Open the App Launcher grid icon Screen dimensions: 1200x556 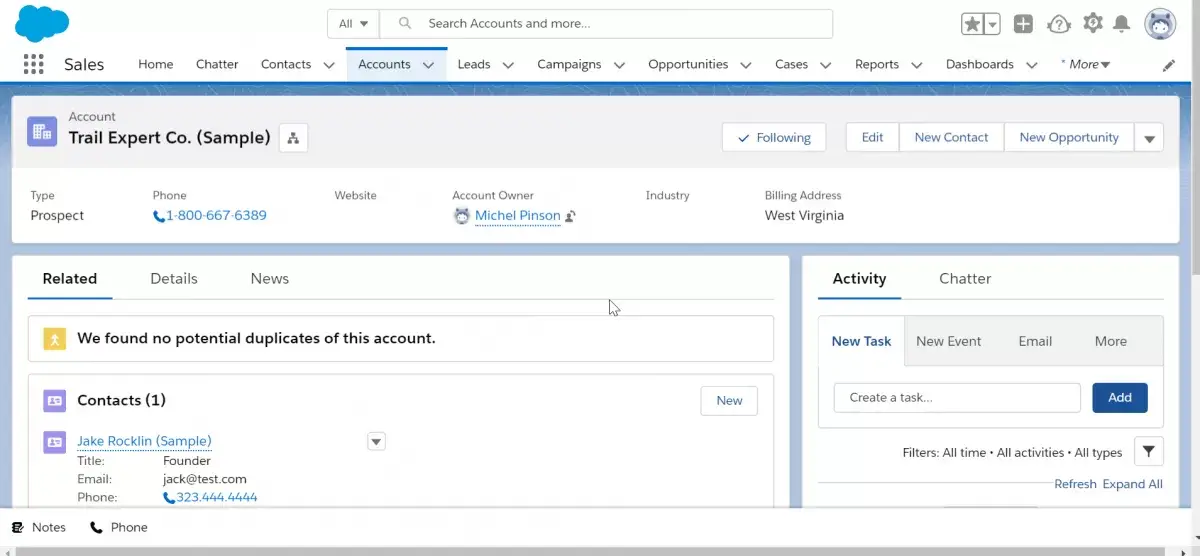point(34,64)
